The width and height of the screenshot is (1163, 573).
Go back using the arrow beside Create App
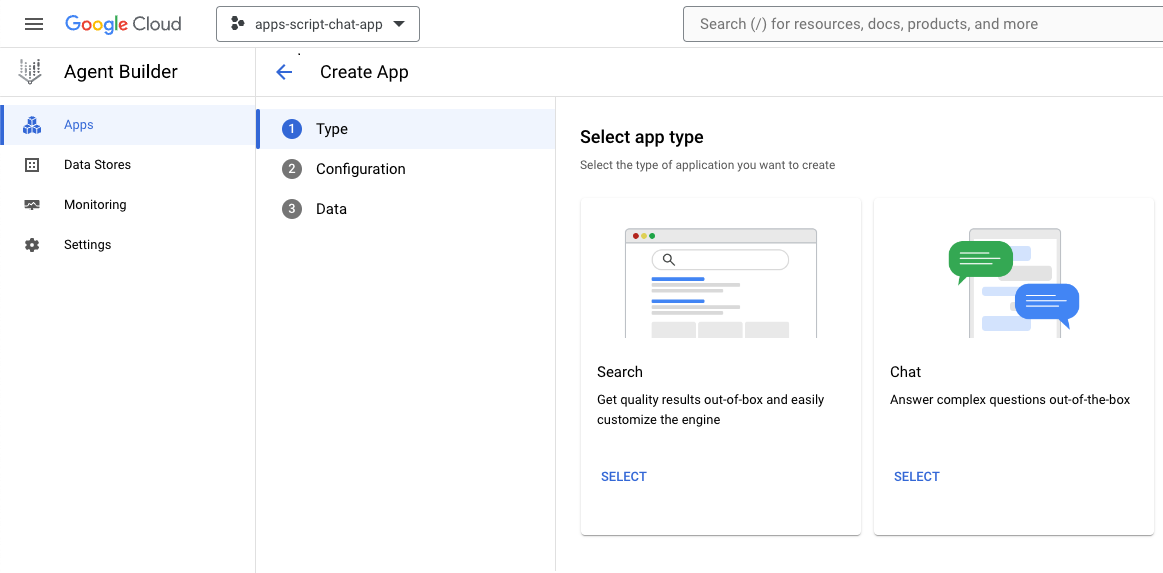(x=284, y=72)
